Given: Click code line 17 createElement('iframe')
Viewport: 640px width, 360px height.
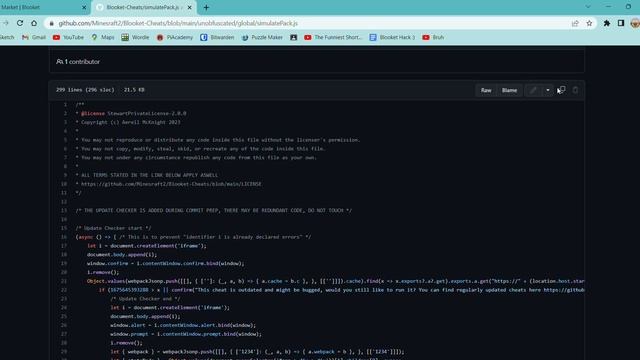Looking at the screenshot, I should click(x=147, y=246).
